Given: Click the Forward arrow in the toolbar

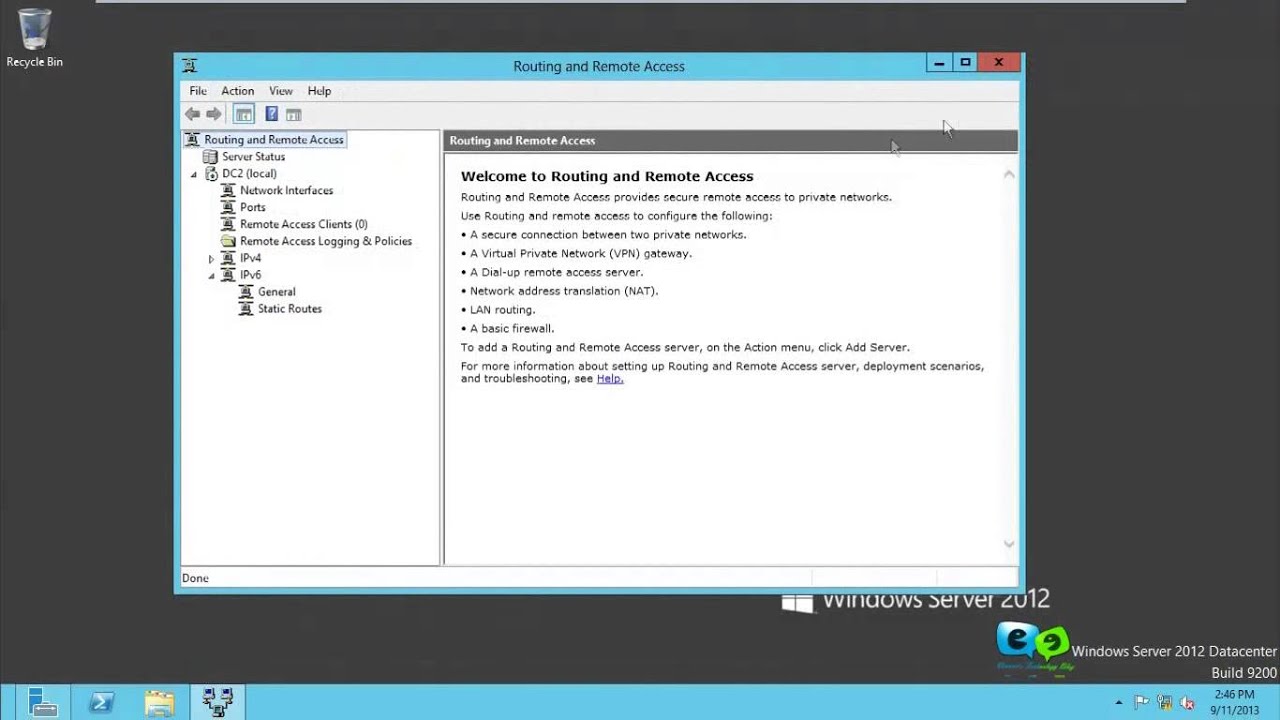Looking at the screenshot, I should (213, 114).
